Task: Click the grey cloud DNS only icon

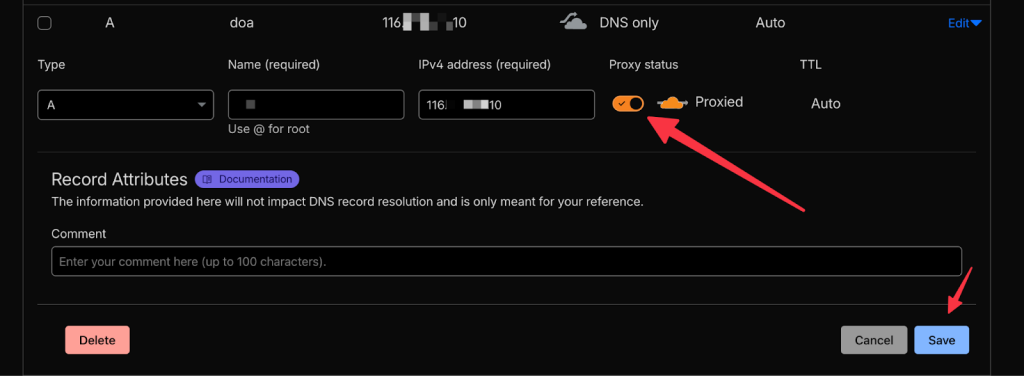Action: coord(573,23)
